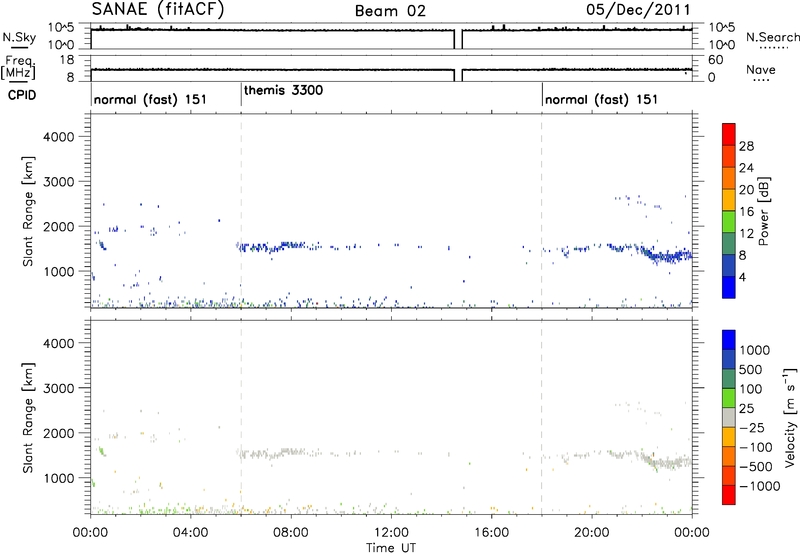800x554 pixels.
Task: Click the data gap in the N.Sky trace
Action: pyautogui.click(x=458, y=39)
